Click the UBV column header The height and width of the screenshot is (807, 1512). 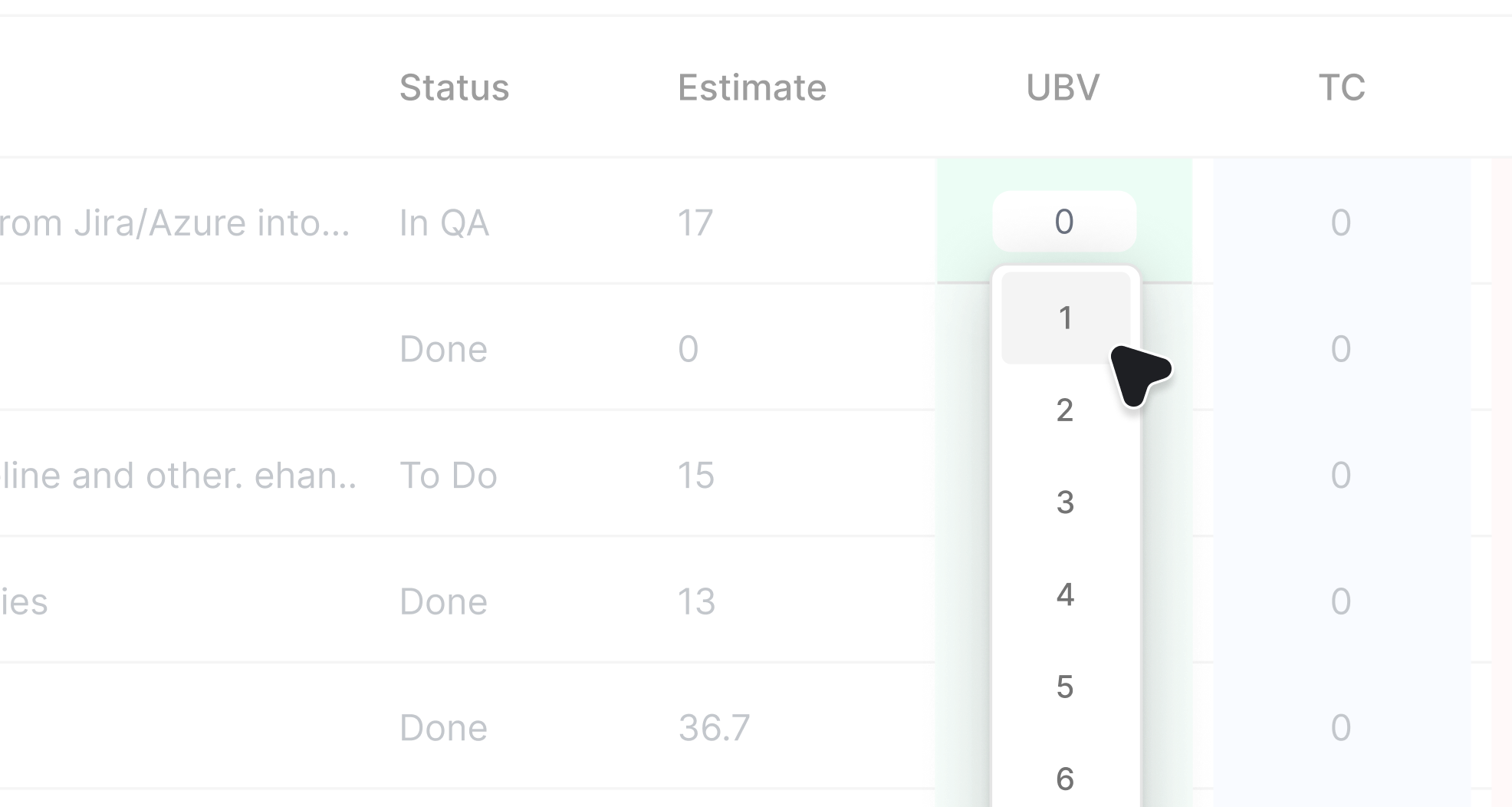pyautogui.click(x=1063, y=87)
